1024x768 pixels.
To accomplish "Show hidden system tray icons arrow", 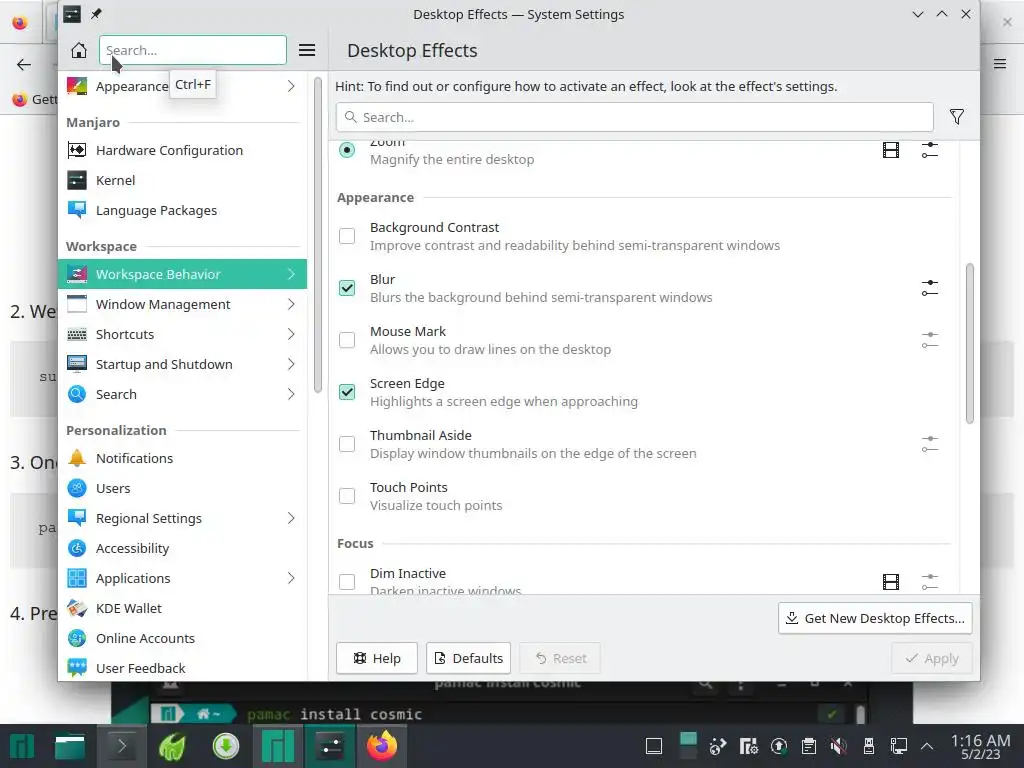I will [x=927, y=746].
